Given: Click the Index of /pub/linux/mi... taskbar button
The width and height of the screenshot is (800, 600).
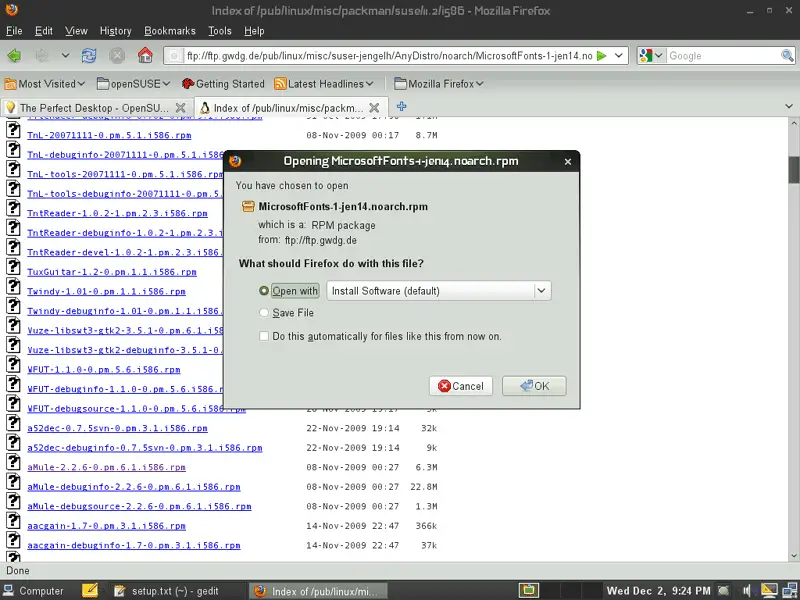Looking at the screenshot, I should [x=319, y=591].
